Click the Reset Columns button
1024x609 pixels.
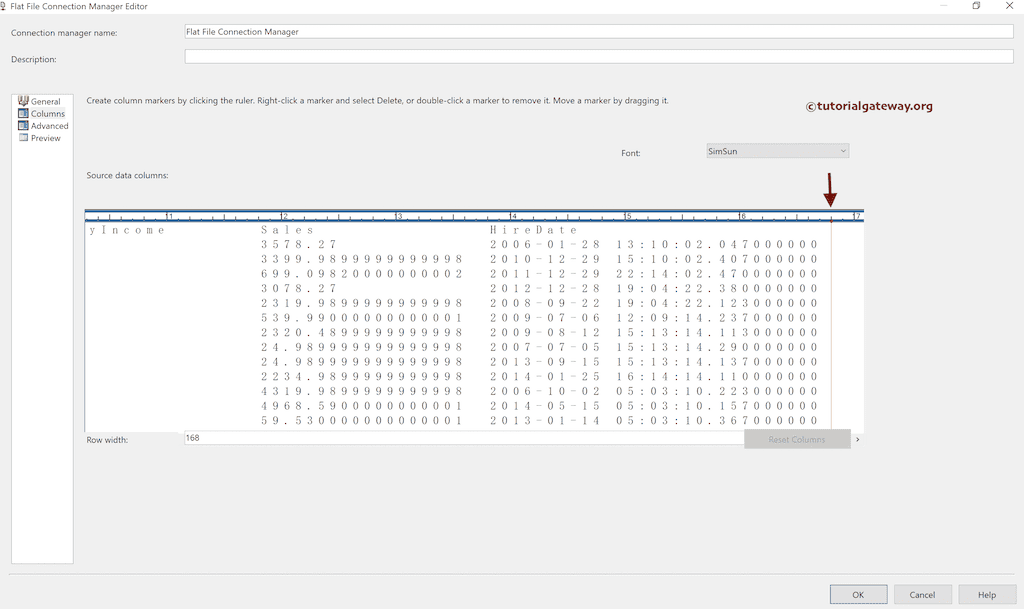(797, 439)
